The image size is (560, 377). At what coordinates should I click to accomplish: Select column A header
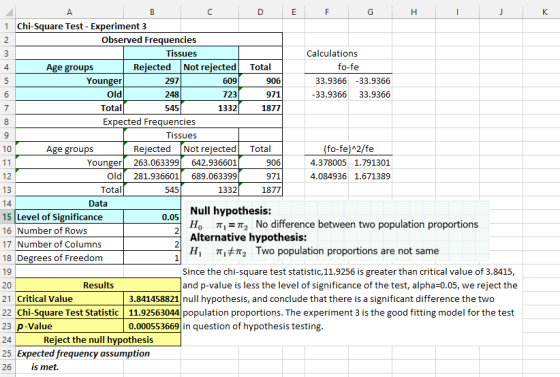pos(69,12)
